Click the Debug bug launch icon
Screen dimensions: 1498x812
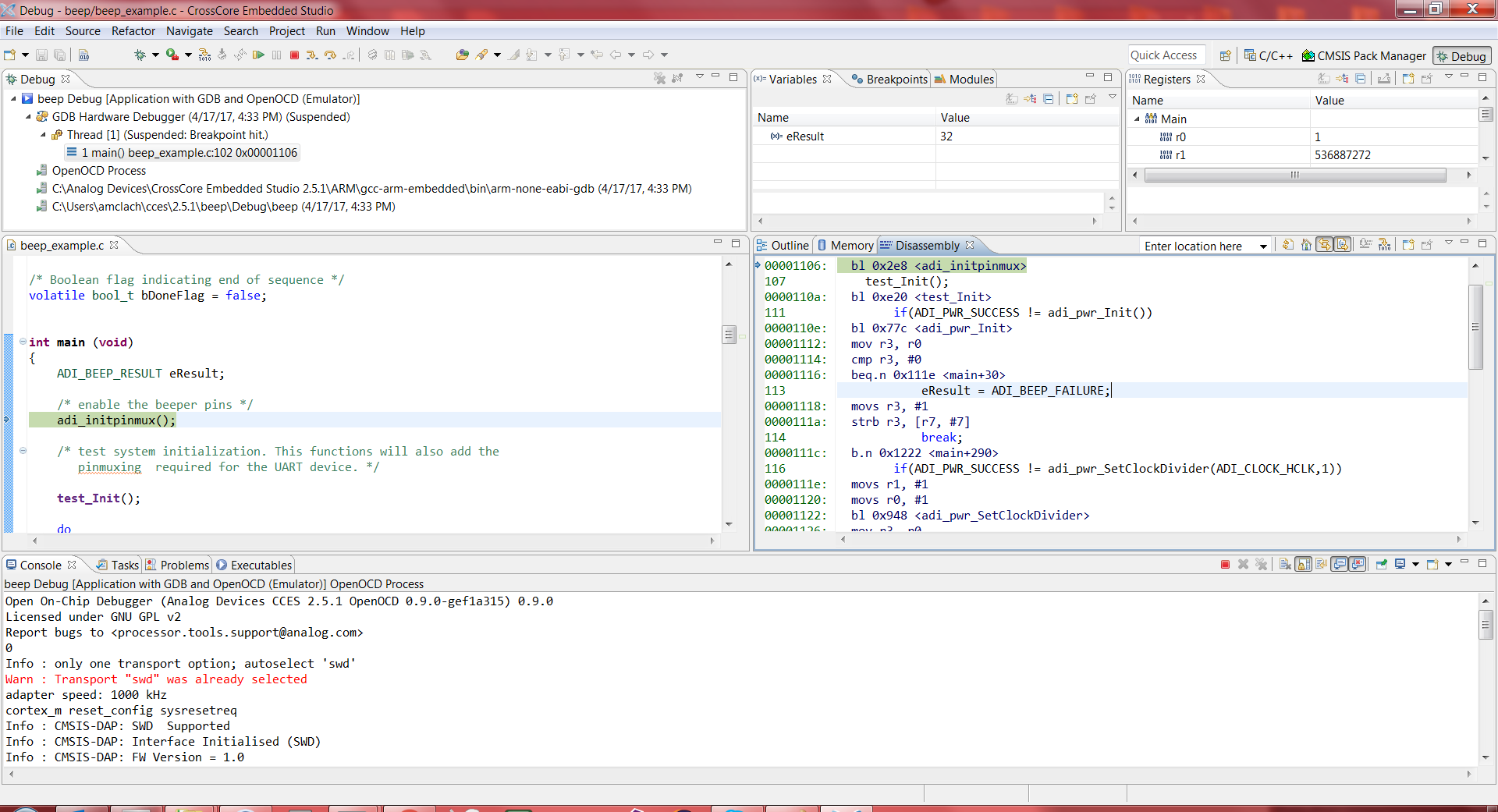[140, 55]
